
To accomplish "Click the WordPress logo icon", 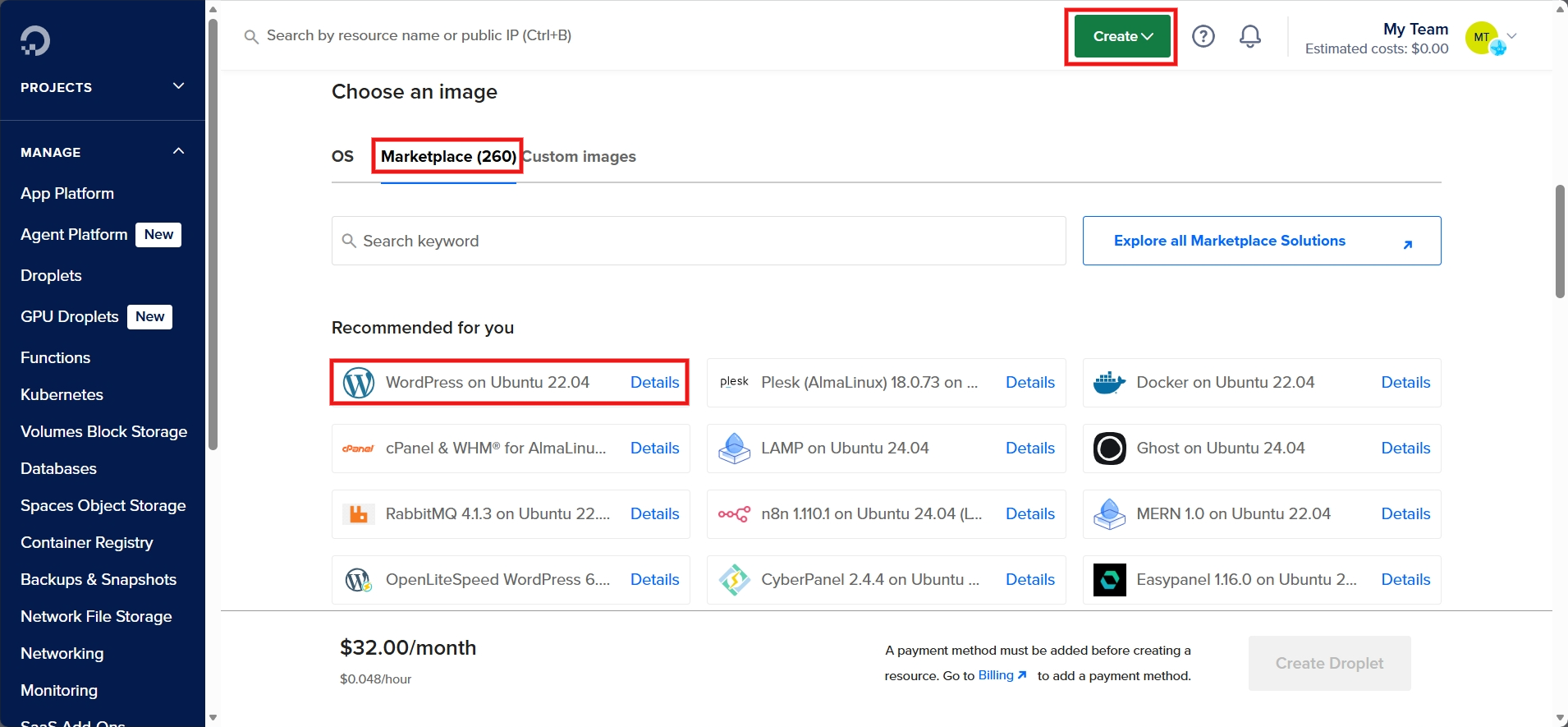I will tap(359, 383).
